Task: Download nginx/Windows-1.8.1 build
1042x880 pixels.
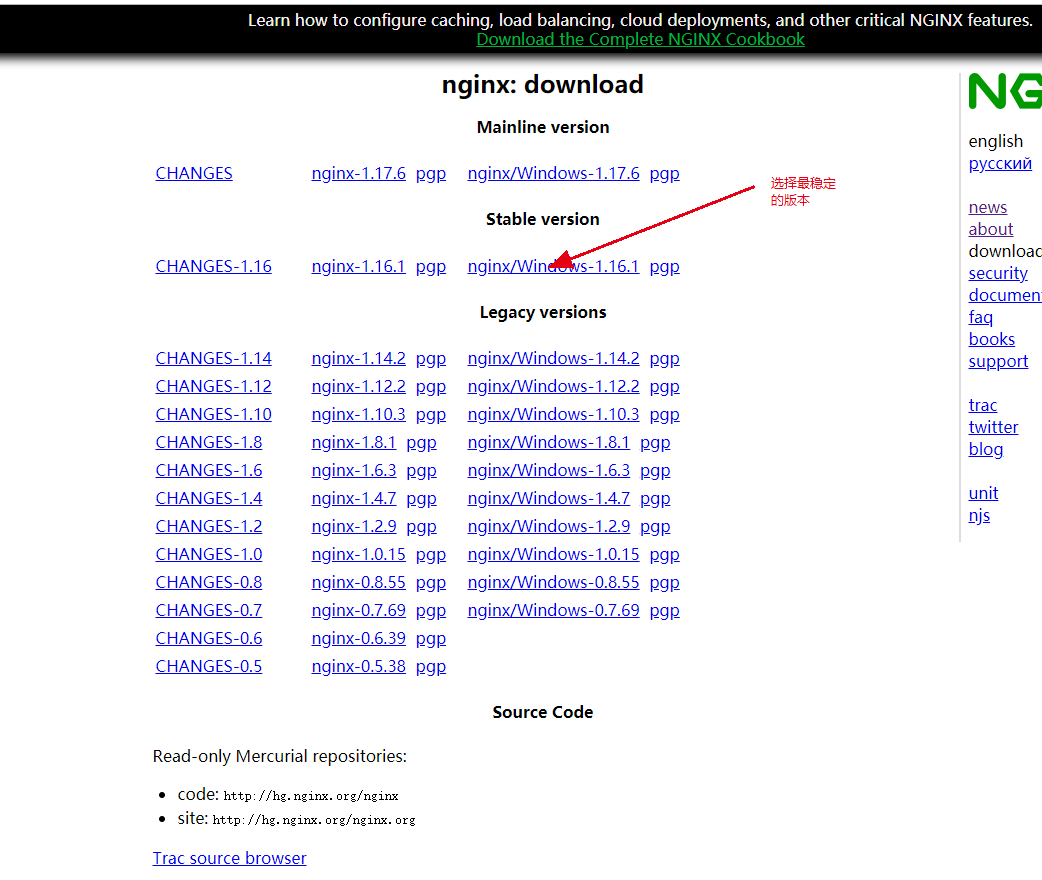Action: point(548,442)
